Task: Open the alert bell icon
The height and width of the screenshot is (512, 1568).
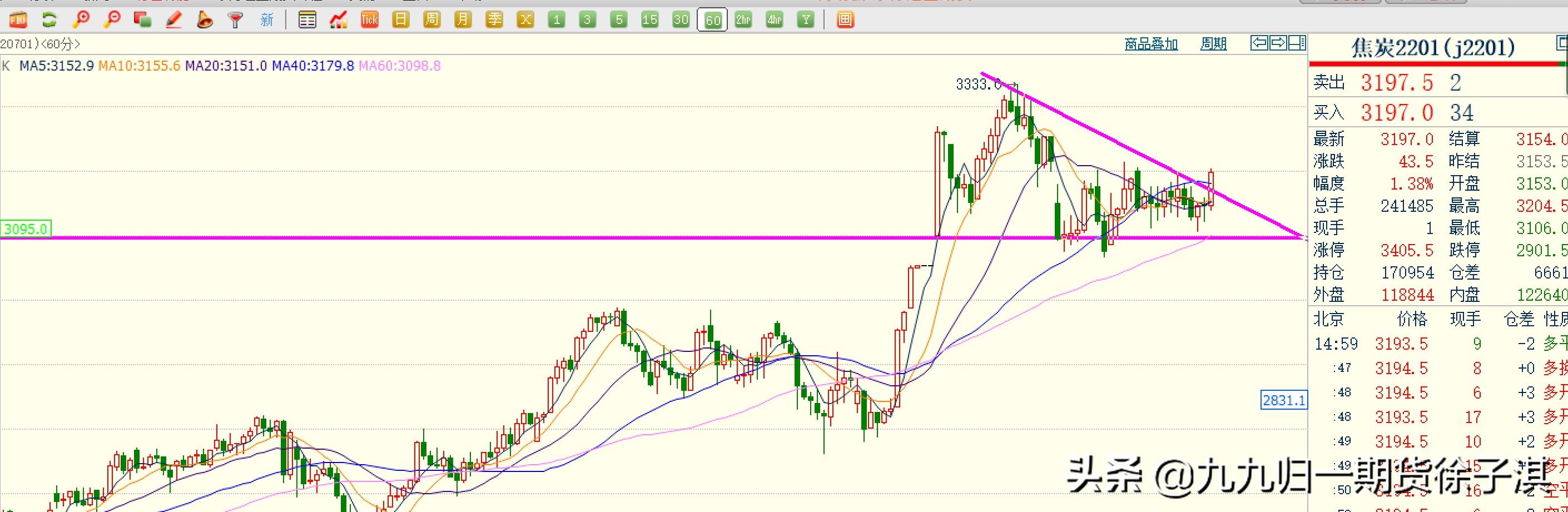Action: point(205,20)
